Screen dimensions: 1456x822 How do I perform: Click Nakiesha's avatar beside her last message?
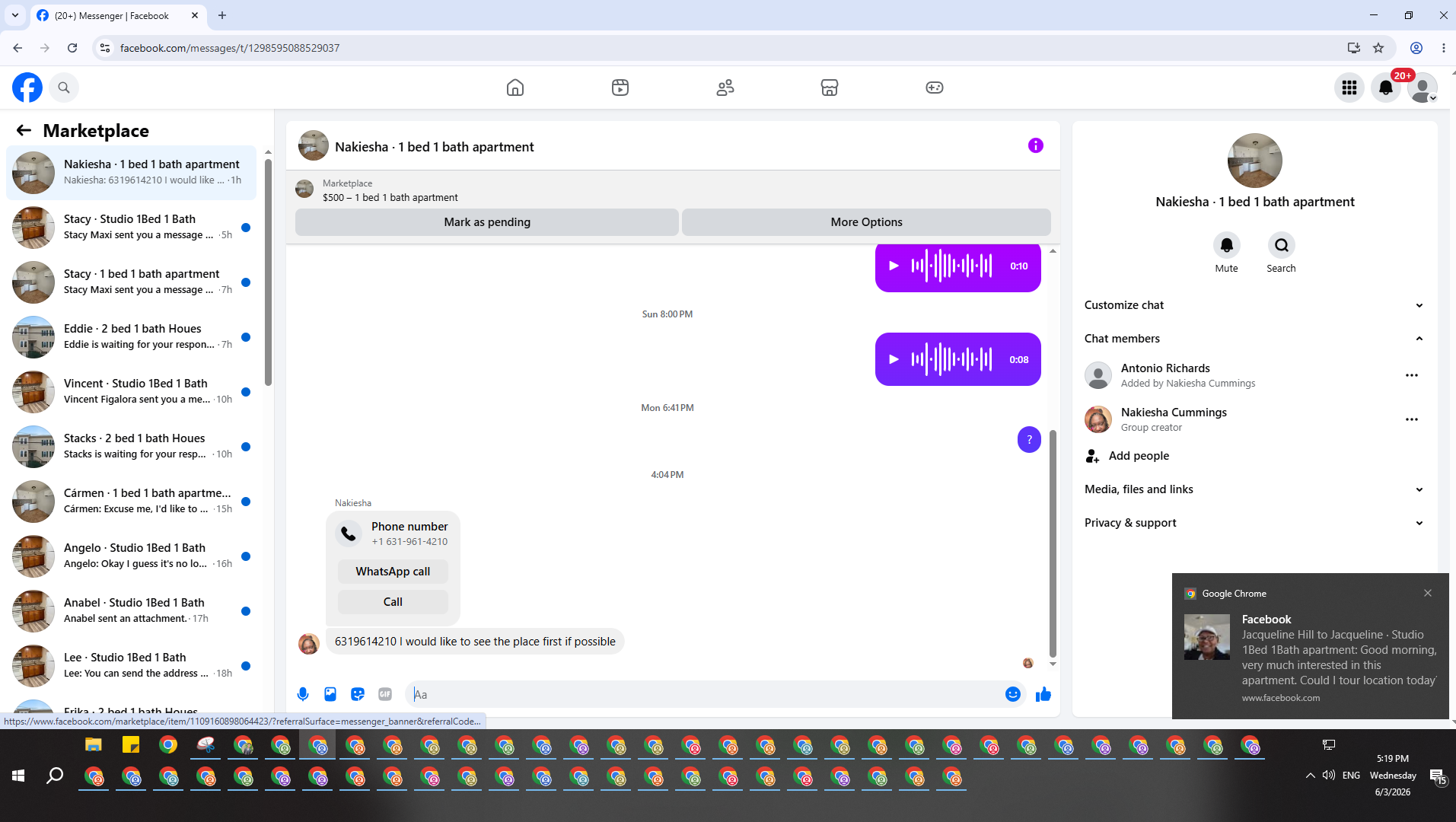(x=308, y=644)
